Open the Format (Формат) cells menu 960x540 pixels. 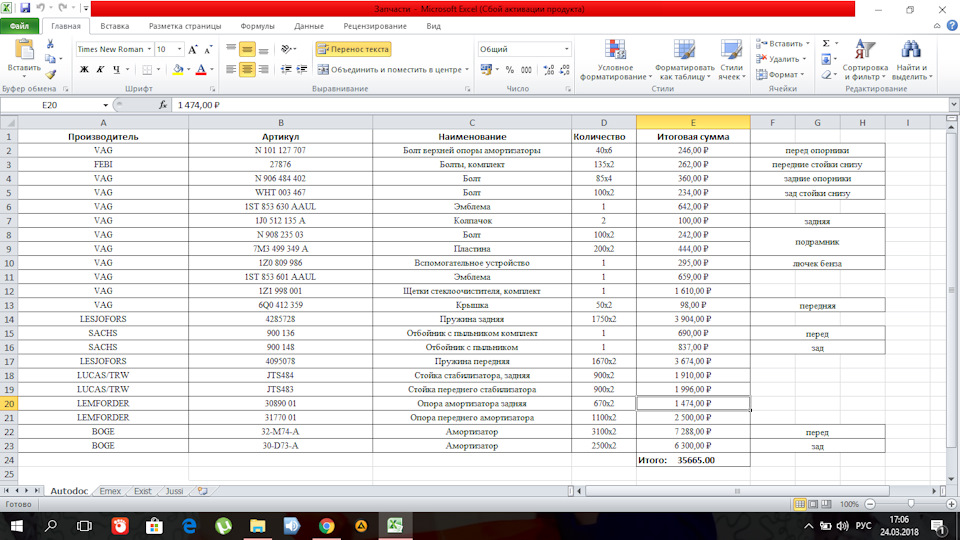pos(780,75)
